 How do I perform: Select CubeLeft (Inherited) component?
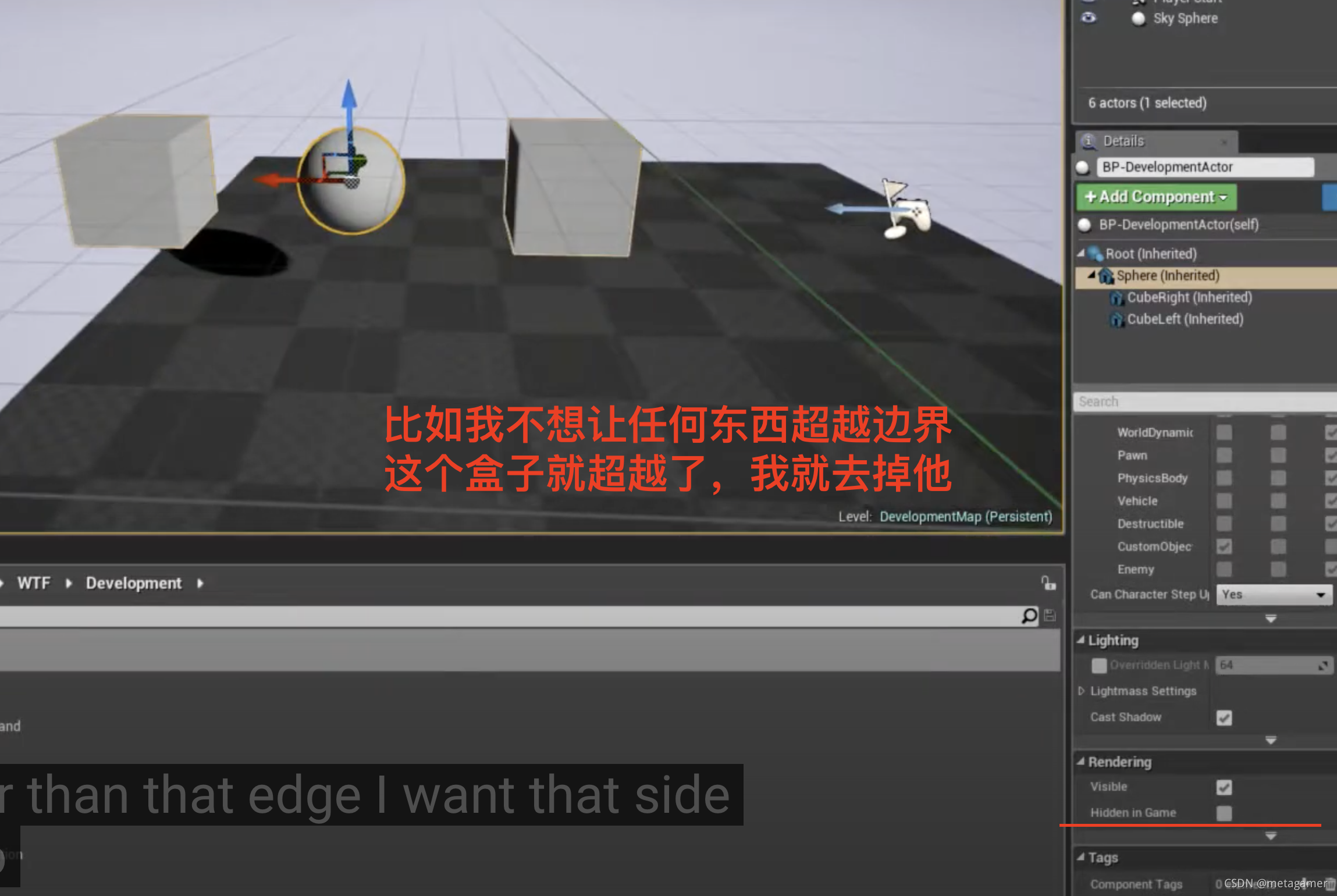tap(1185, 319)
